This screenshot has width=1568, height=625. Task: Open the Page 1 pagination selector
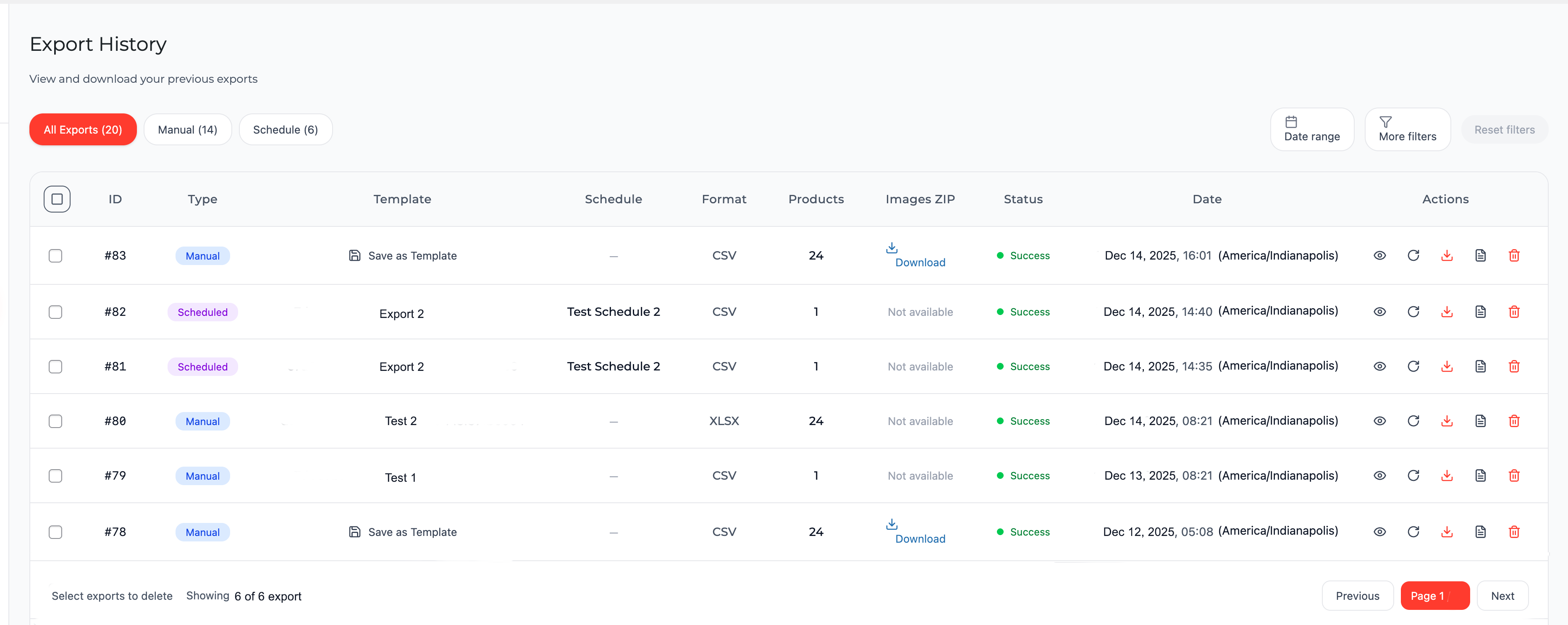(x=1435, y=596)
